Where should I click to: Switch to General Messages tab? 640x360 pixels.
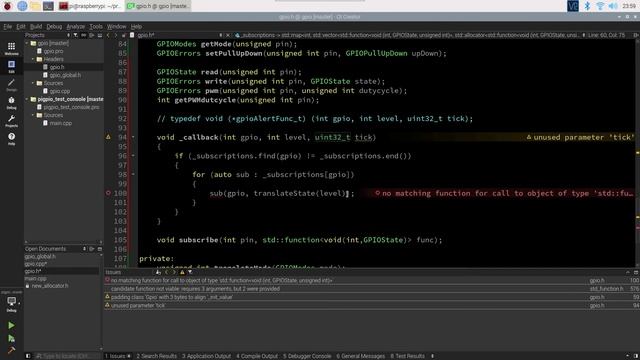[x=360, y=356]
